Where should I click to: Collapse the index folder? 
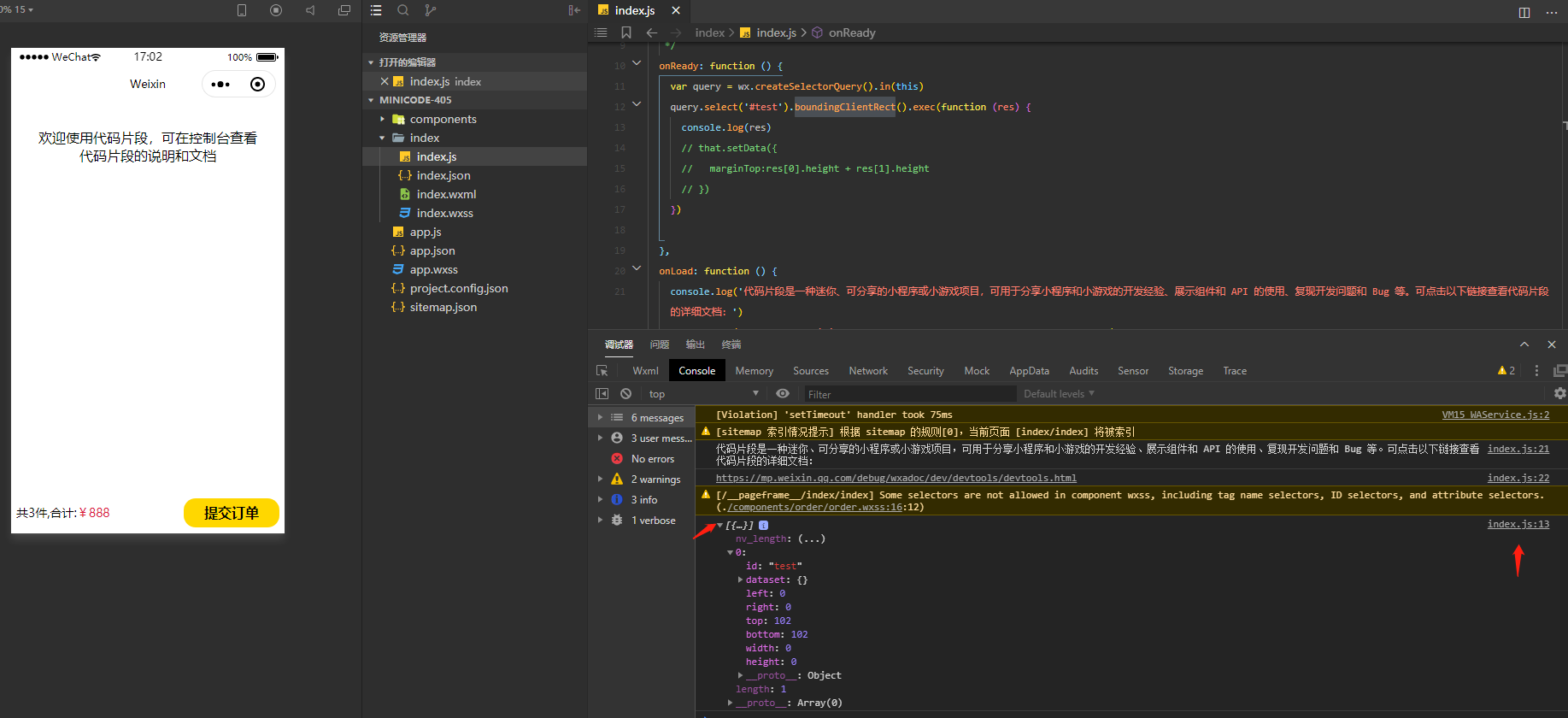tap(382, 138)
